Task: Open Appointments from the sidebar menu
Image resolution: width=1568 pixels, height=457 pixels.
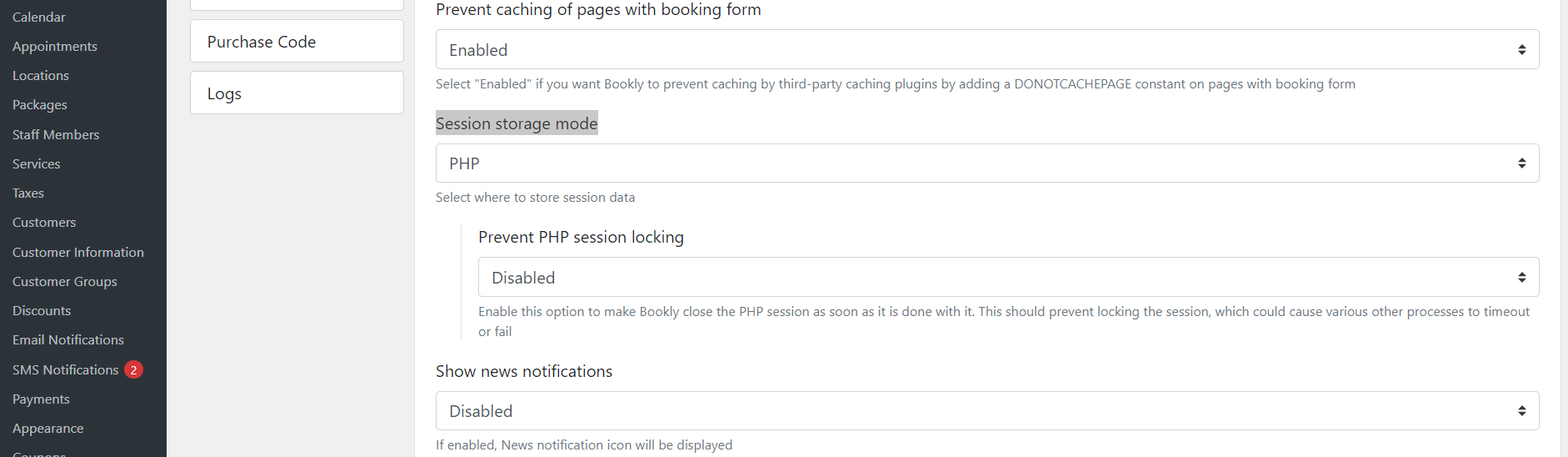Action: pos(55,46)
